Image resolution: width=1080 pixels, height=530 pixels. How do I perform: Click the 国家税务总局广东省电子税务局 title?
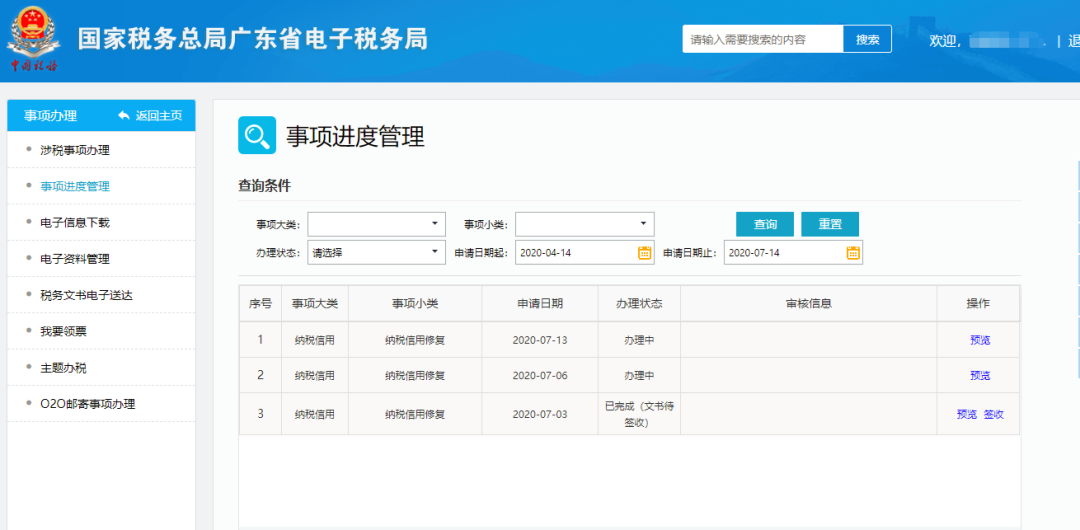[252, 39]
